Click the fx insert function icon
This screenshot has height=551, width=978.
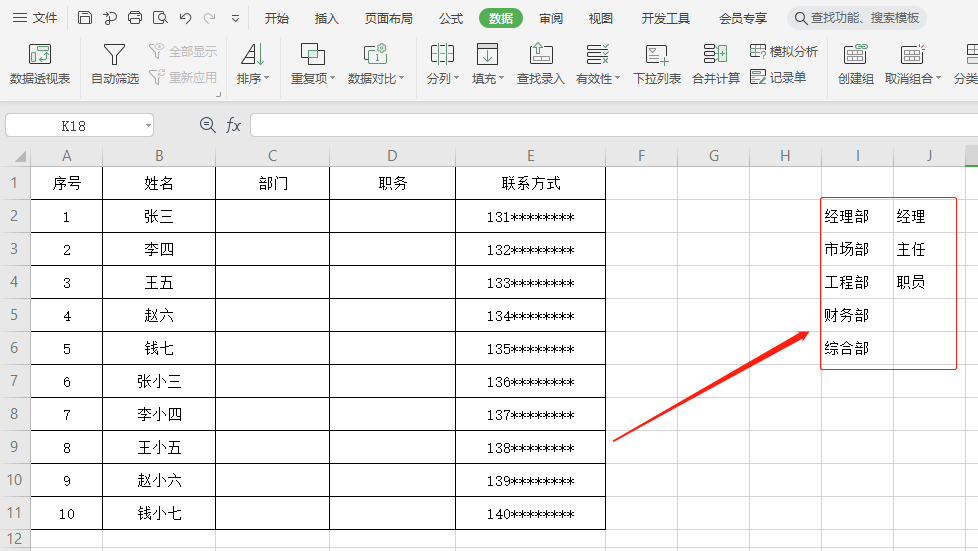233,125
